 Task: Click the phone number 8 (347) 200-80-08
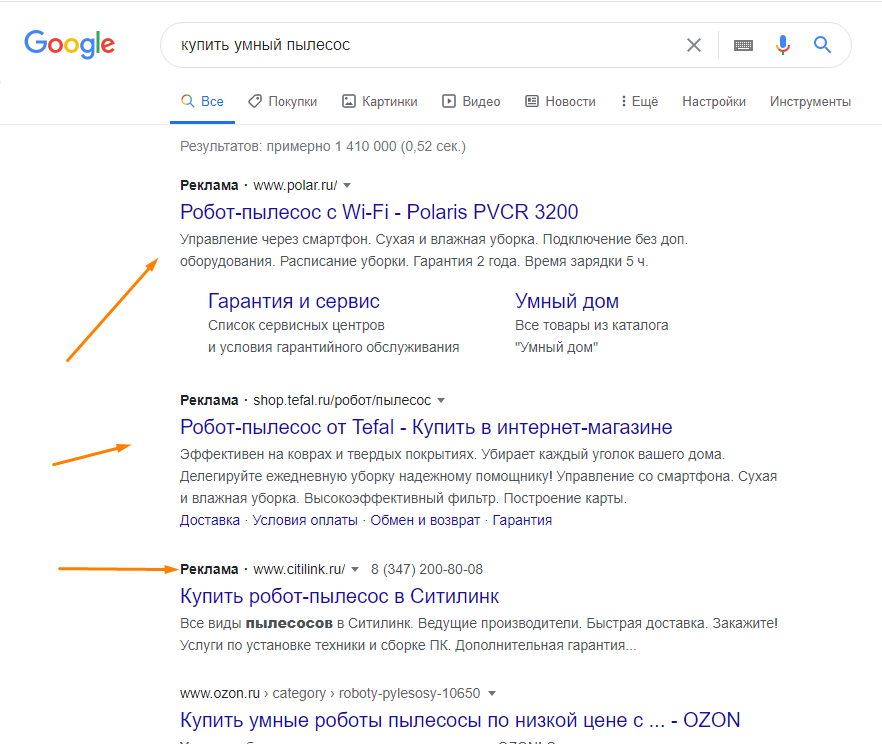tap(427, 569)
